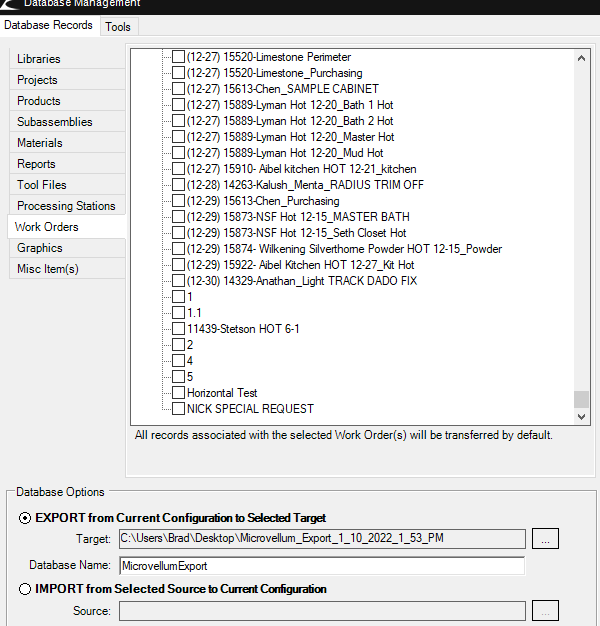Select the Tool Files category
This screenshot has height=626, width=600.
point(67,185)
